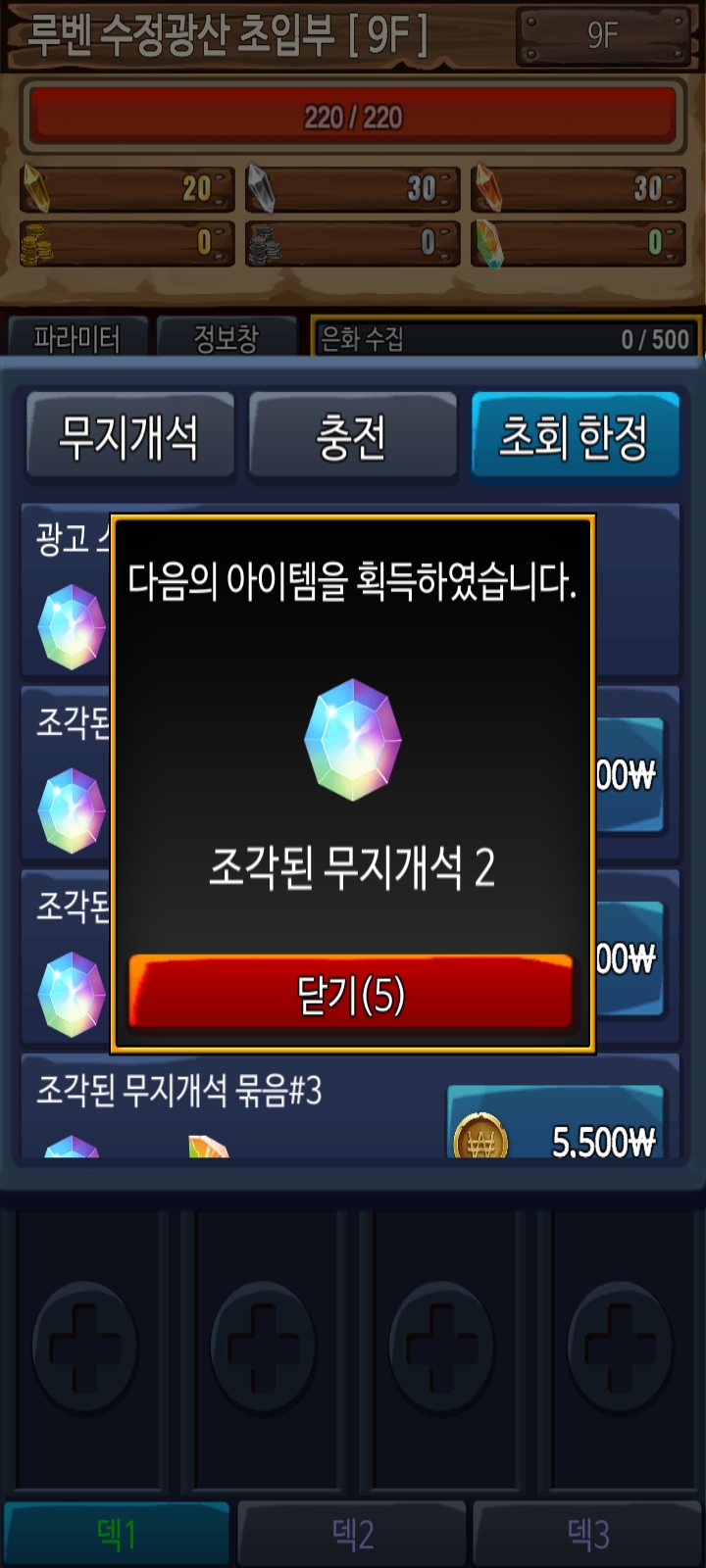This screenshot has height=1568, width=706.
Task: Open the 9F floor selector
Action: (603, 36)
